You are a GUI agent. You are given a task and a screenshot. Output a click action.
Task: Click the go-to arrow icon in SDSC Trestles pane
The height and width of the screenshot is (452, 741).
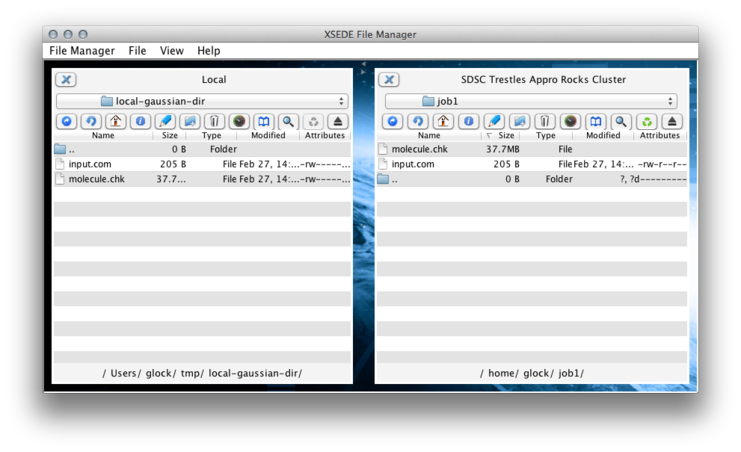[392, 122]
